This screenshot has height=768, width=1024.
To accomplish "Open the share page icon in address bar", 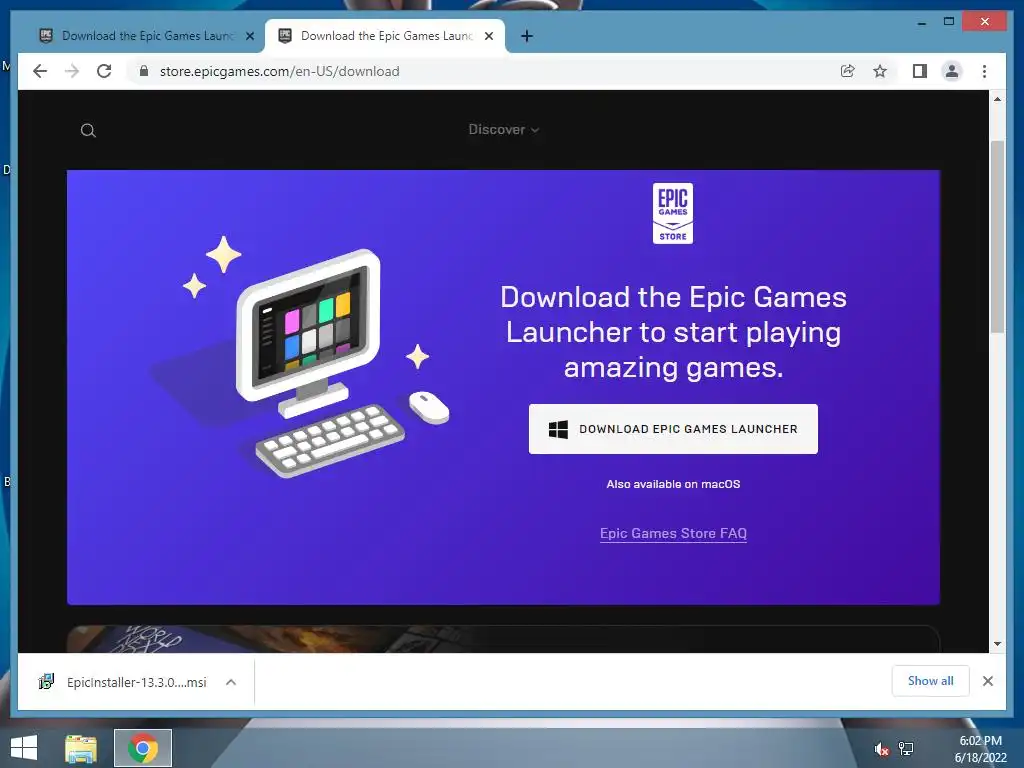I will click(x=848, y=71).
